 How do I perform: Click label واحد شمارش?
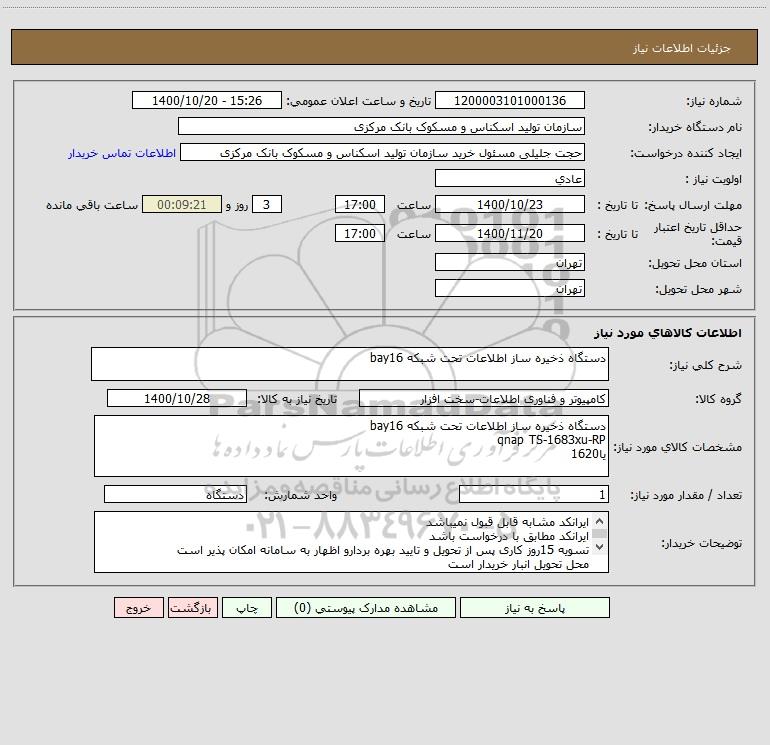(x=301, y=496)
